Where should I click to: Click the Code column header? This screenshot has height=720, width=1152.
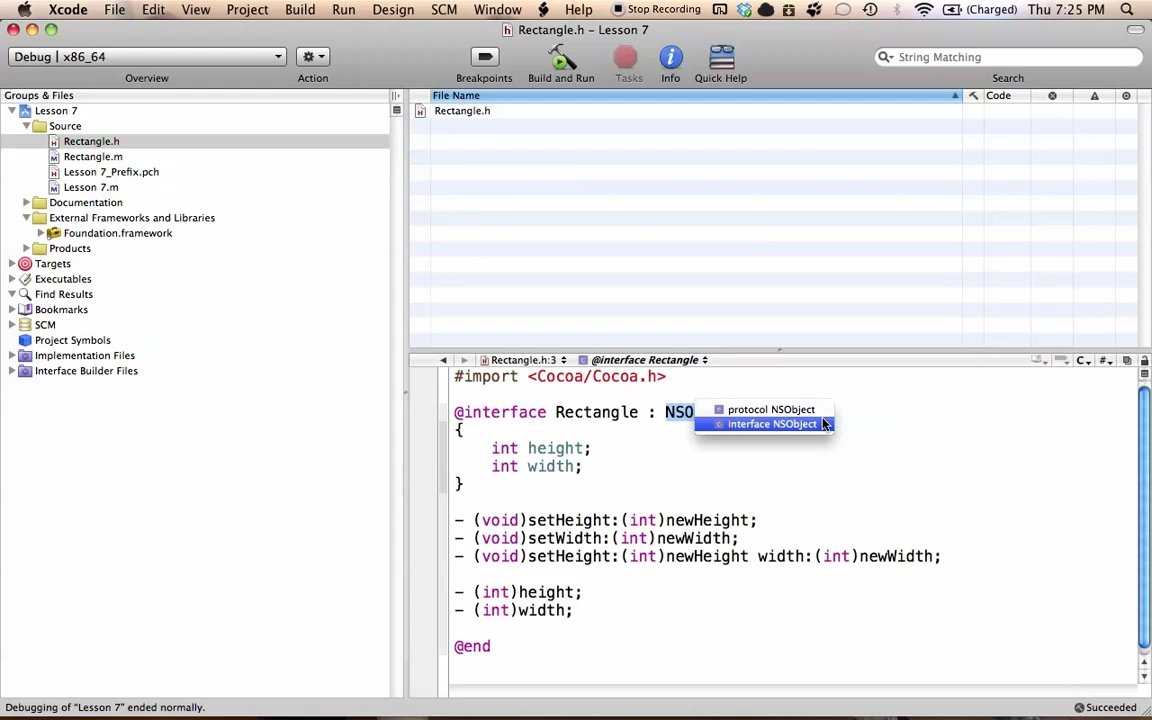(1008, 96)
